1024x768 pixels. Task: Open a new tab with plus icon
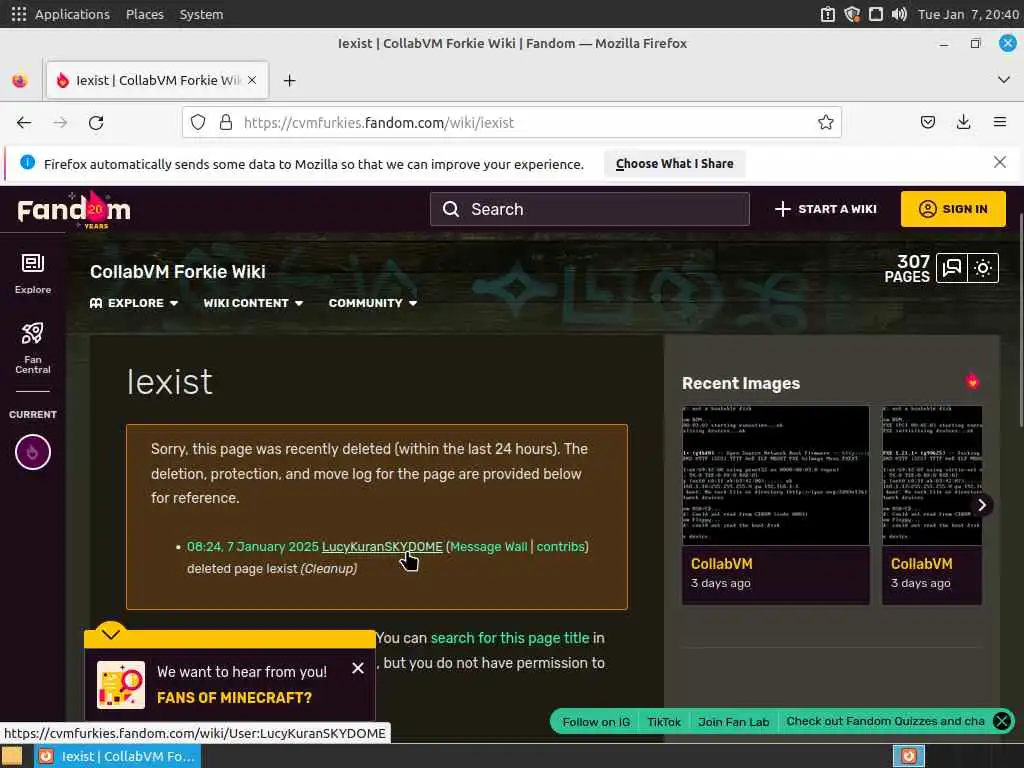[289, 80]
